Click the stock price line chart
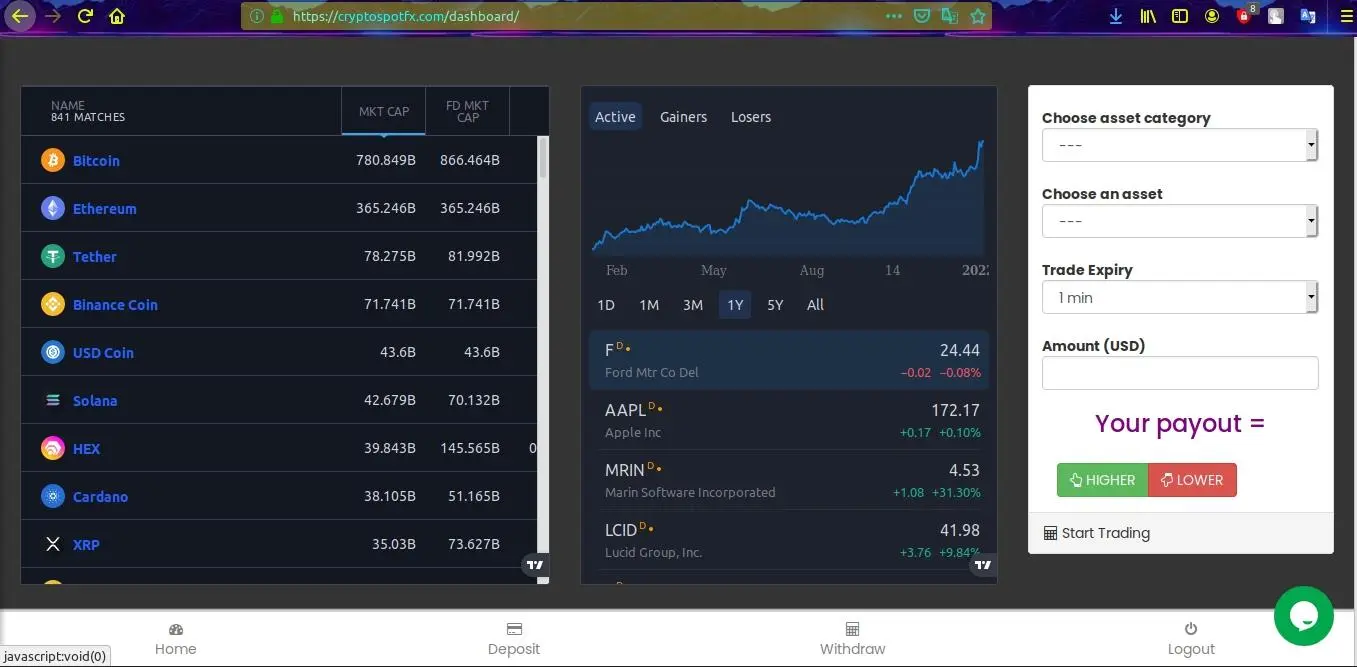1357x667 pixels. (x=788, y=196)
